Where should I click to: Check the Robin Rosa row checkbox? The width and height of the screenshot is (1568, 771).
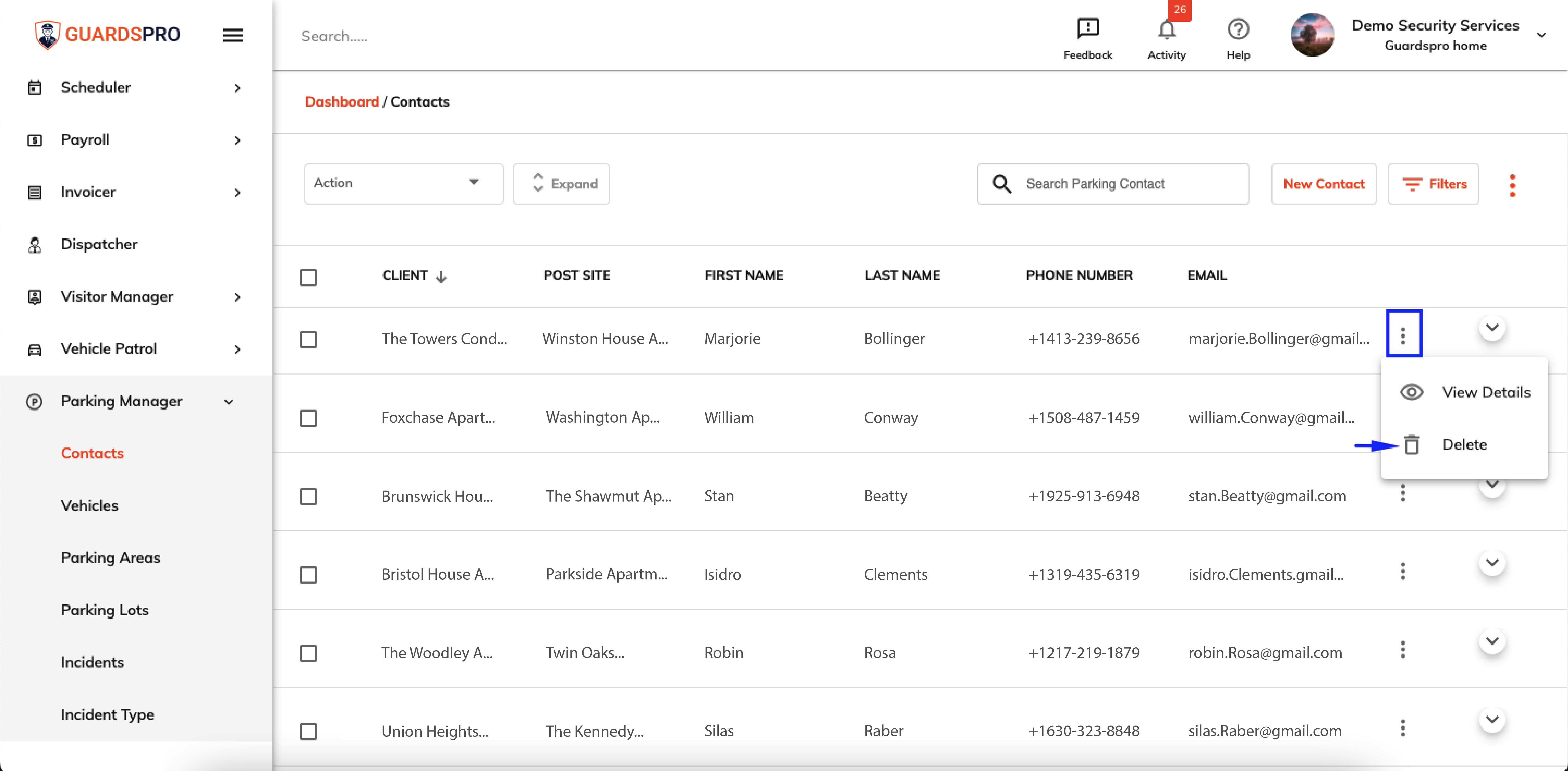tap(308, 654)
